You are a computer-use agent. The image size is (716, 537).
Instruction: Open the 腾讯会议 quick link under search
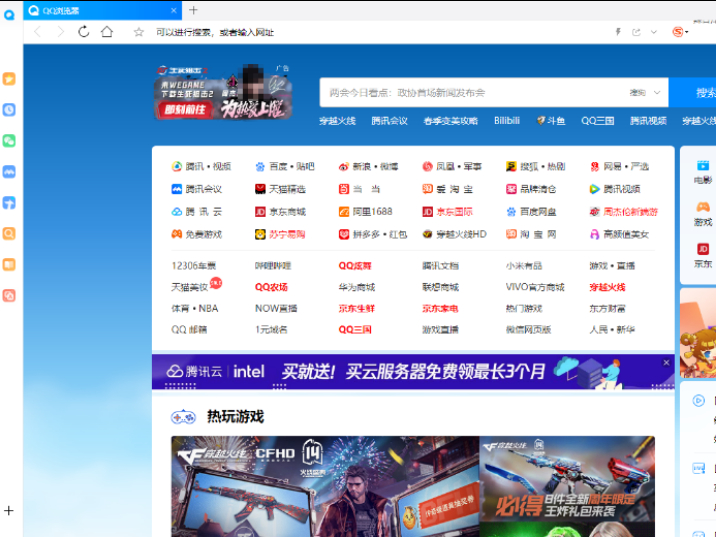[x=389, y=121]
